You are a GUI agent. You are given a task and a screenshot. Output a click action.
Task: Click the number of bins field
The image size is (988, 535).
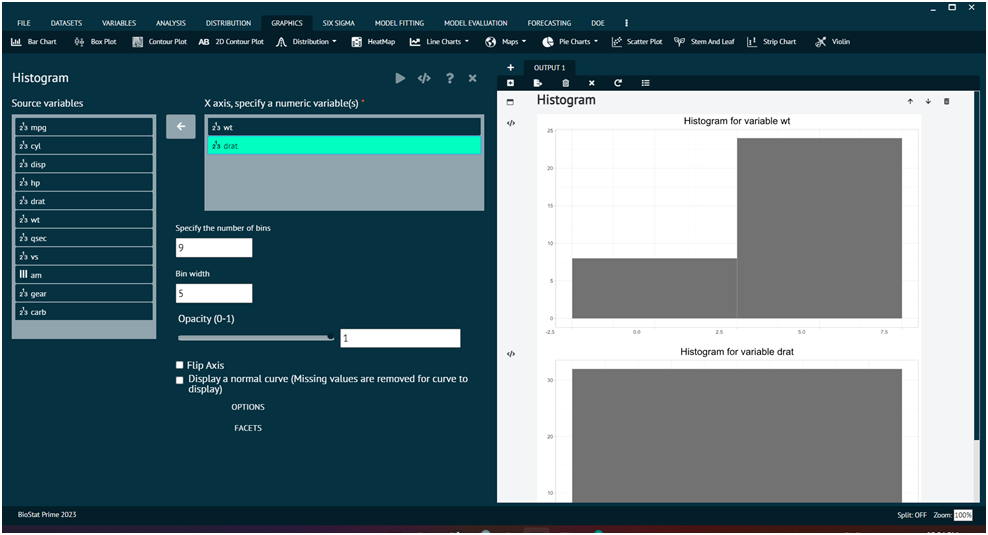[x=214, y=248]
